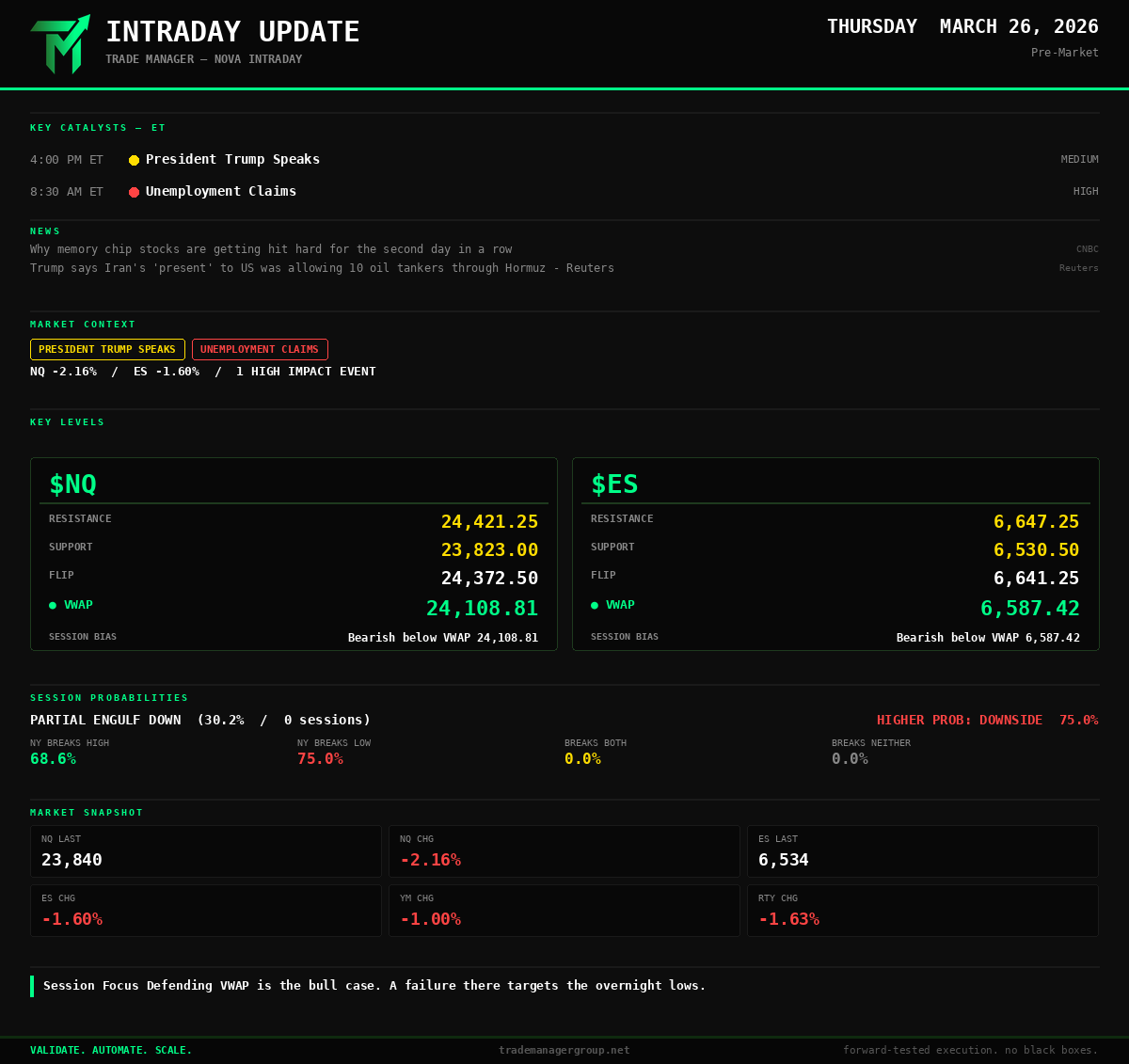Click the $ES card title
1129x1064 pixels.
[614, 484]
